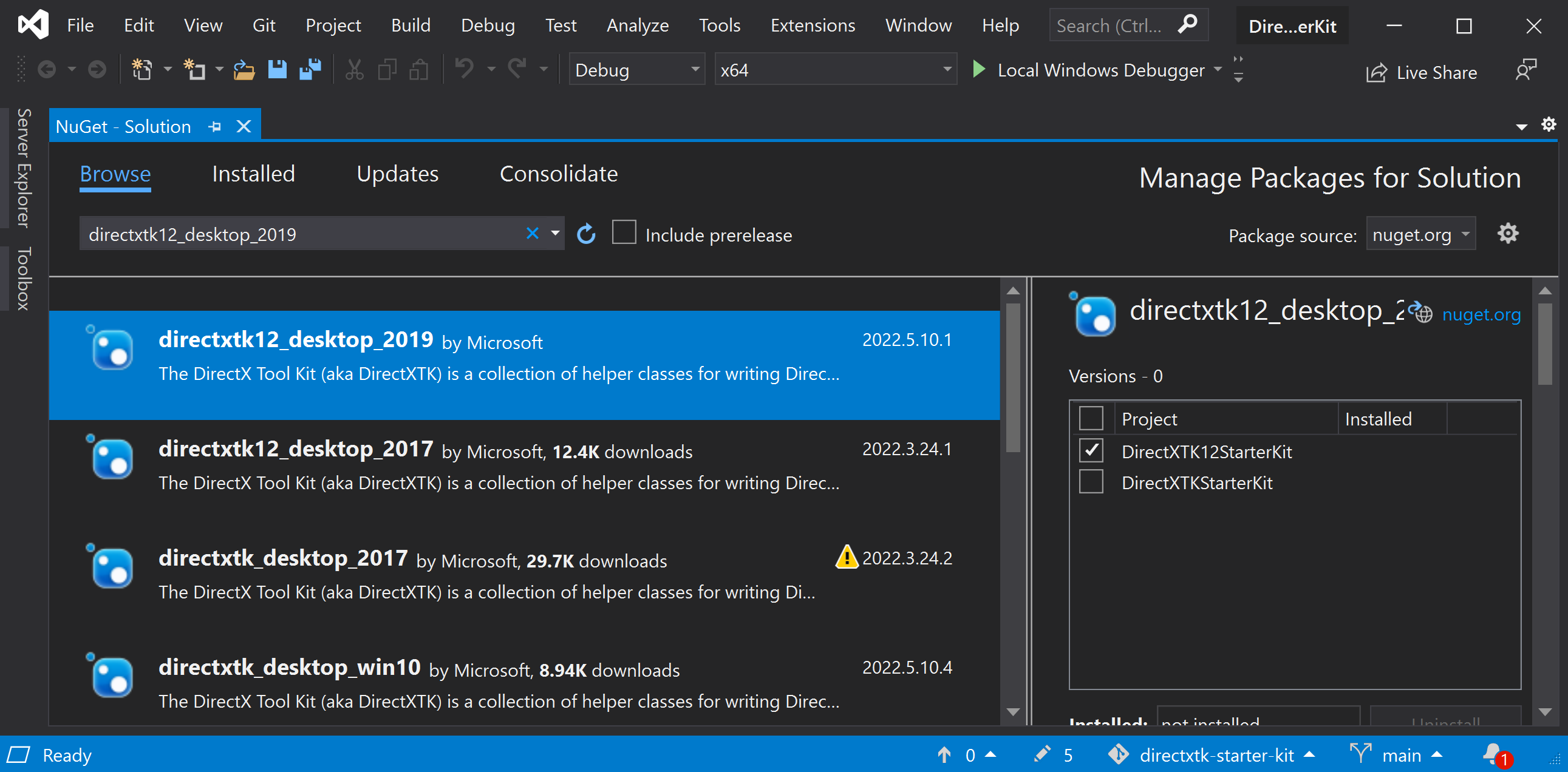This screenshot has width=1568, height=772.
Task: Click the Copy icon in toolbar
Action: click(387, 70)
